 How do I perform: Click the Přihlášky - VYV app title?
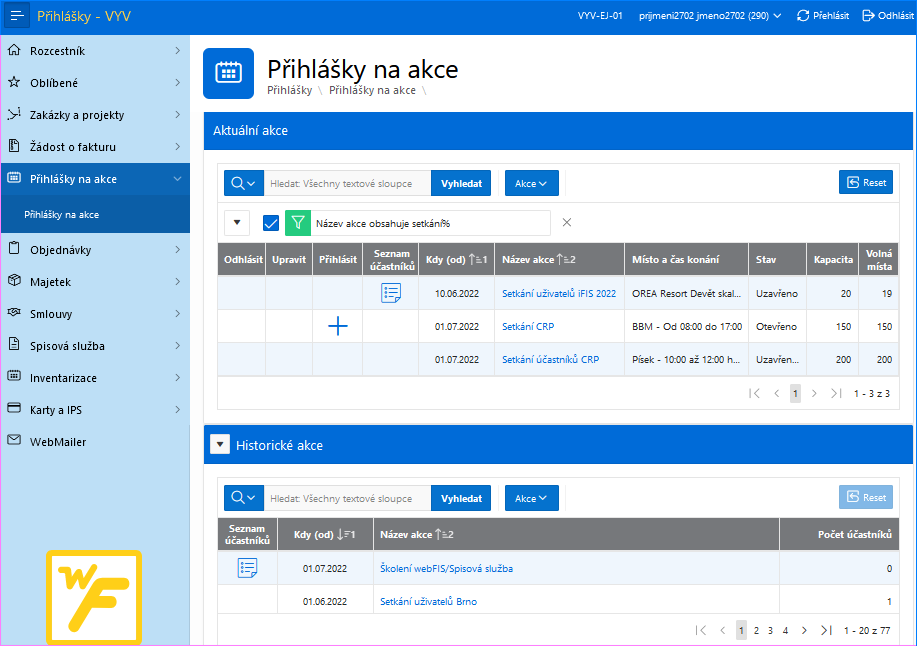(x=84, y=16)
